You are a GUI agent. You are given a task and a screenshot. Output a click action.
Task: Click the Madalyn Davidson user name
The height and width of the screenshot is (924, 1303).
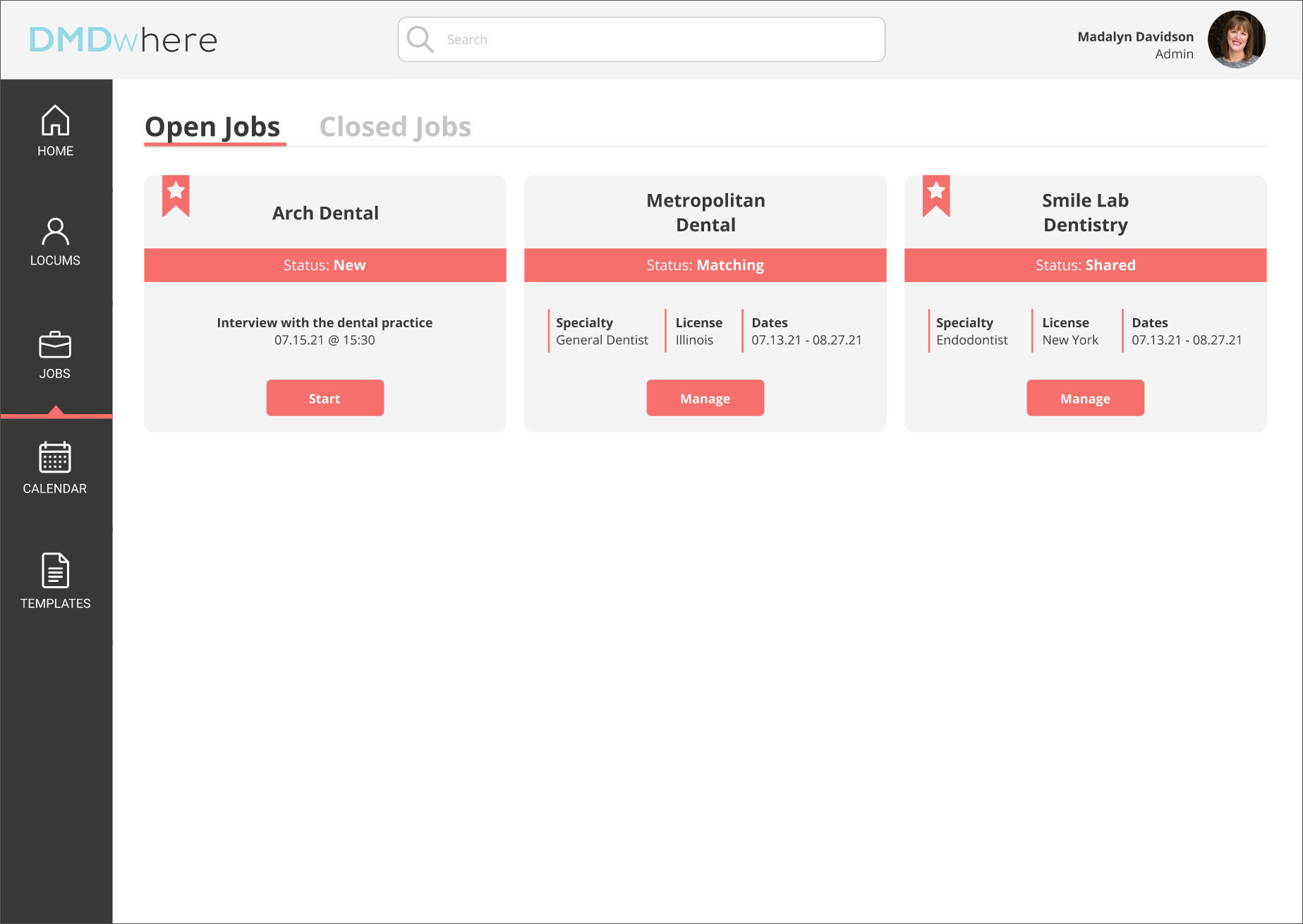(x=1135, y=37)
